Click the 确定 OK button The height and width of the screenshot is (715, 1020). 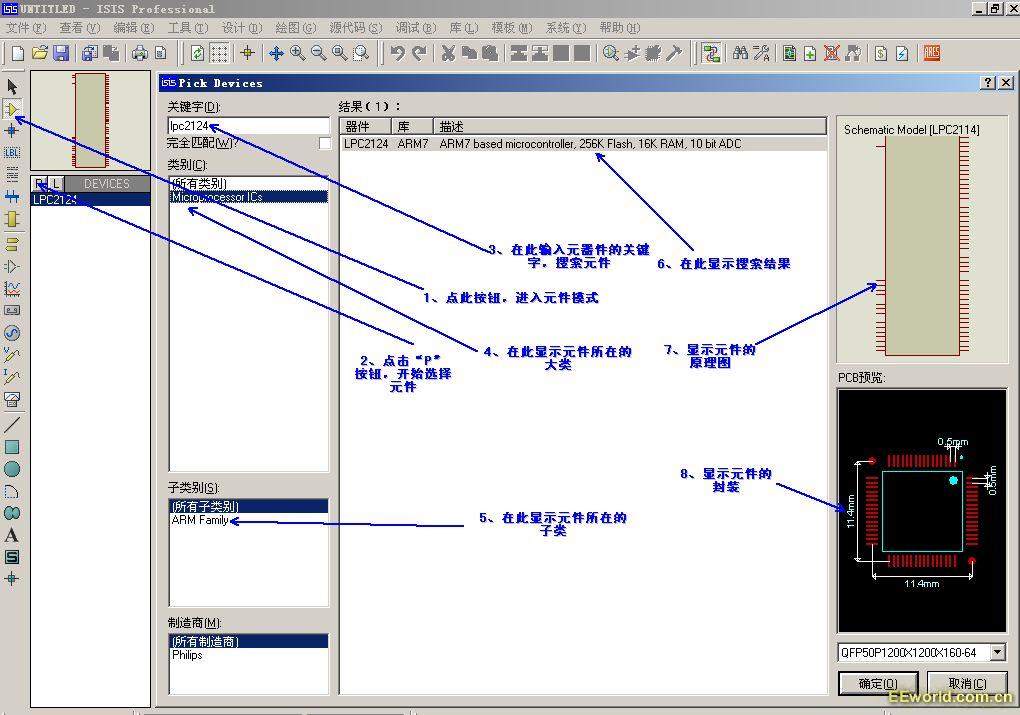(x=878, y=684)
